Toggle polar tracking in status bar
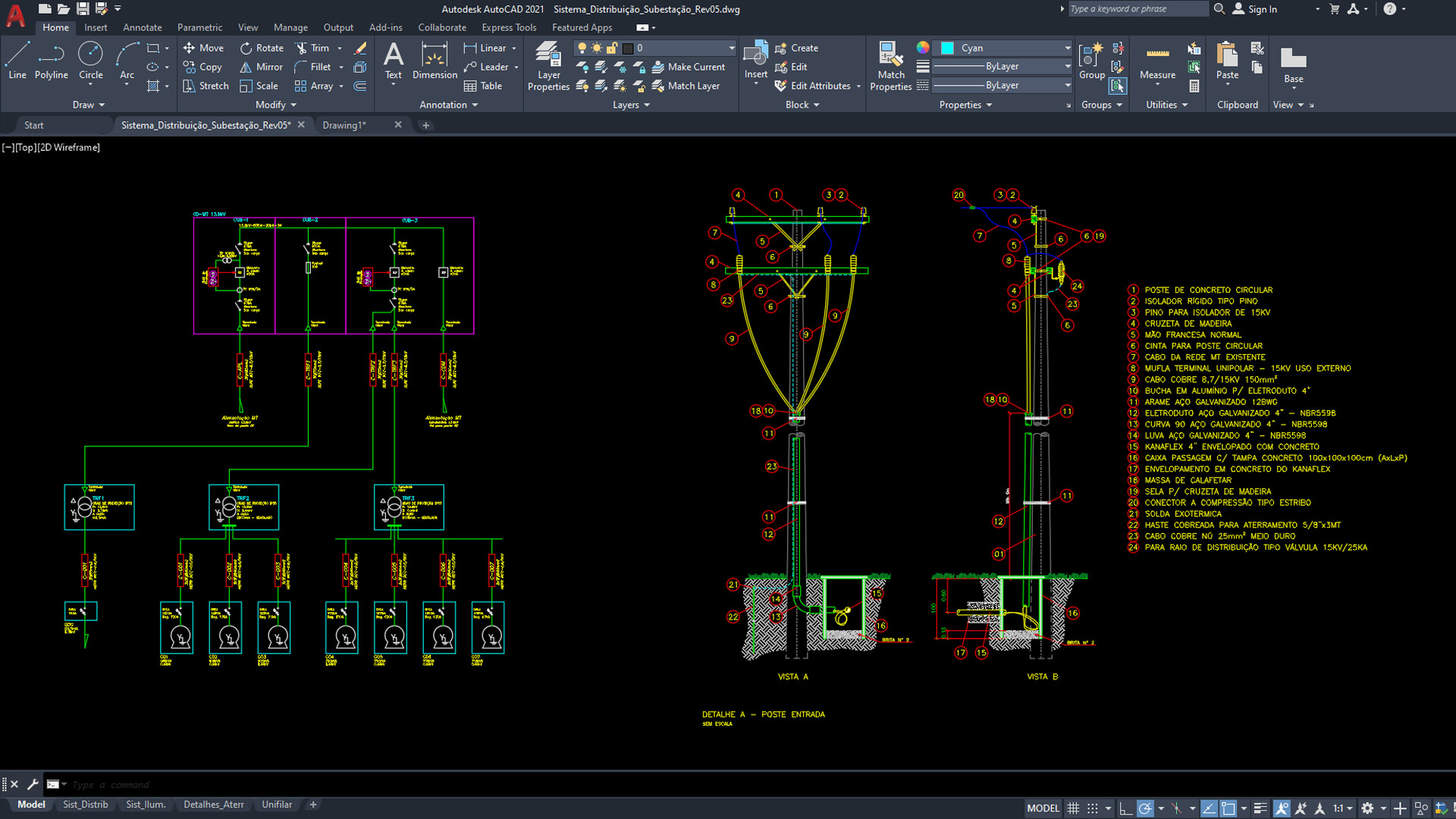 pos(1145,808)
